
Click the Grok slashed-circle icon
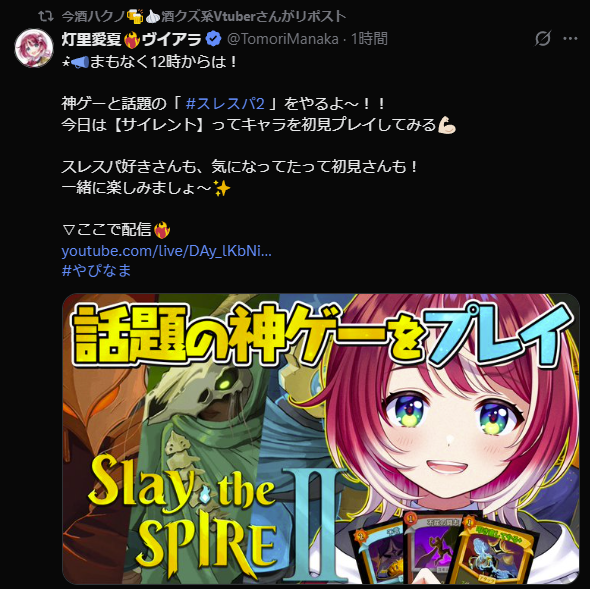click(x=543, y=38)
